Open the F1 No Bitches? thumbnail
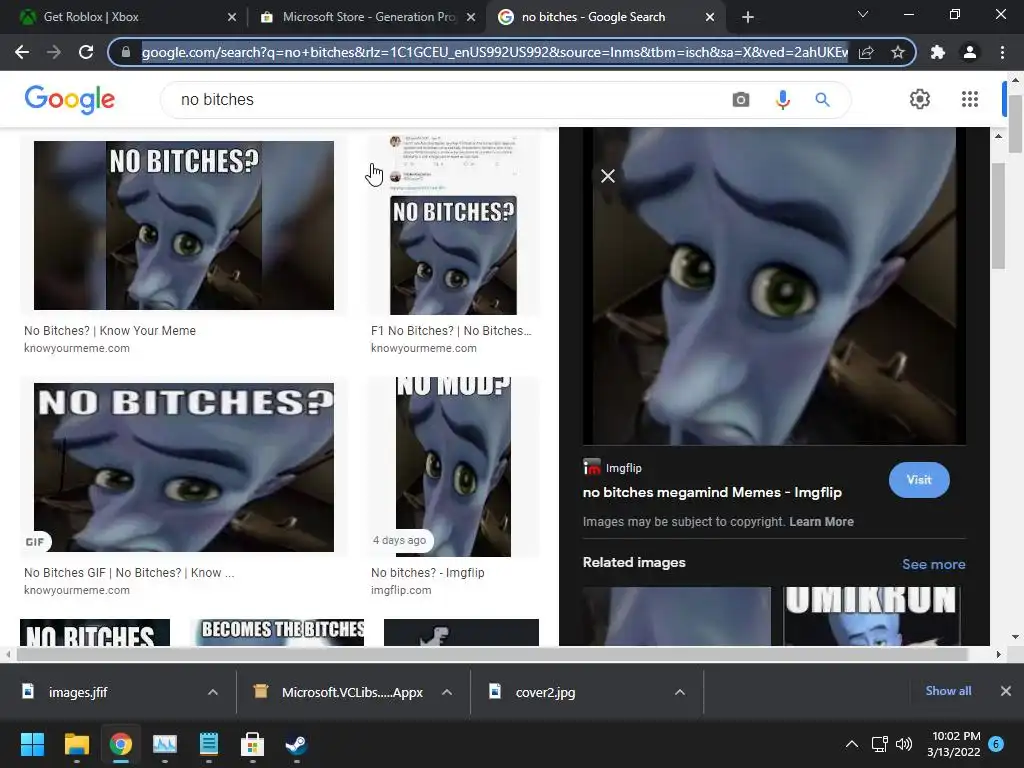This screenshot has width=1024, height=768. 453,225
